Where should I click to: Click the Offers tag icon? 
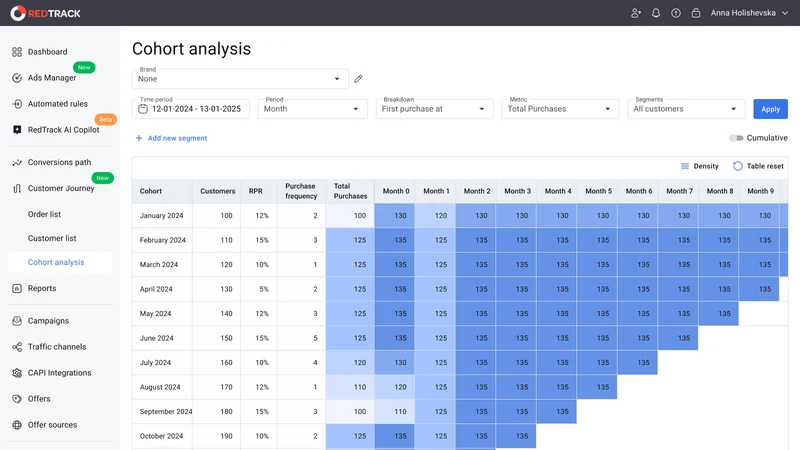point(17,399)
